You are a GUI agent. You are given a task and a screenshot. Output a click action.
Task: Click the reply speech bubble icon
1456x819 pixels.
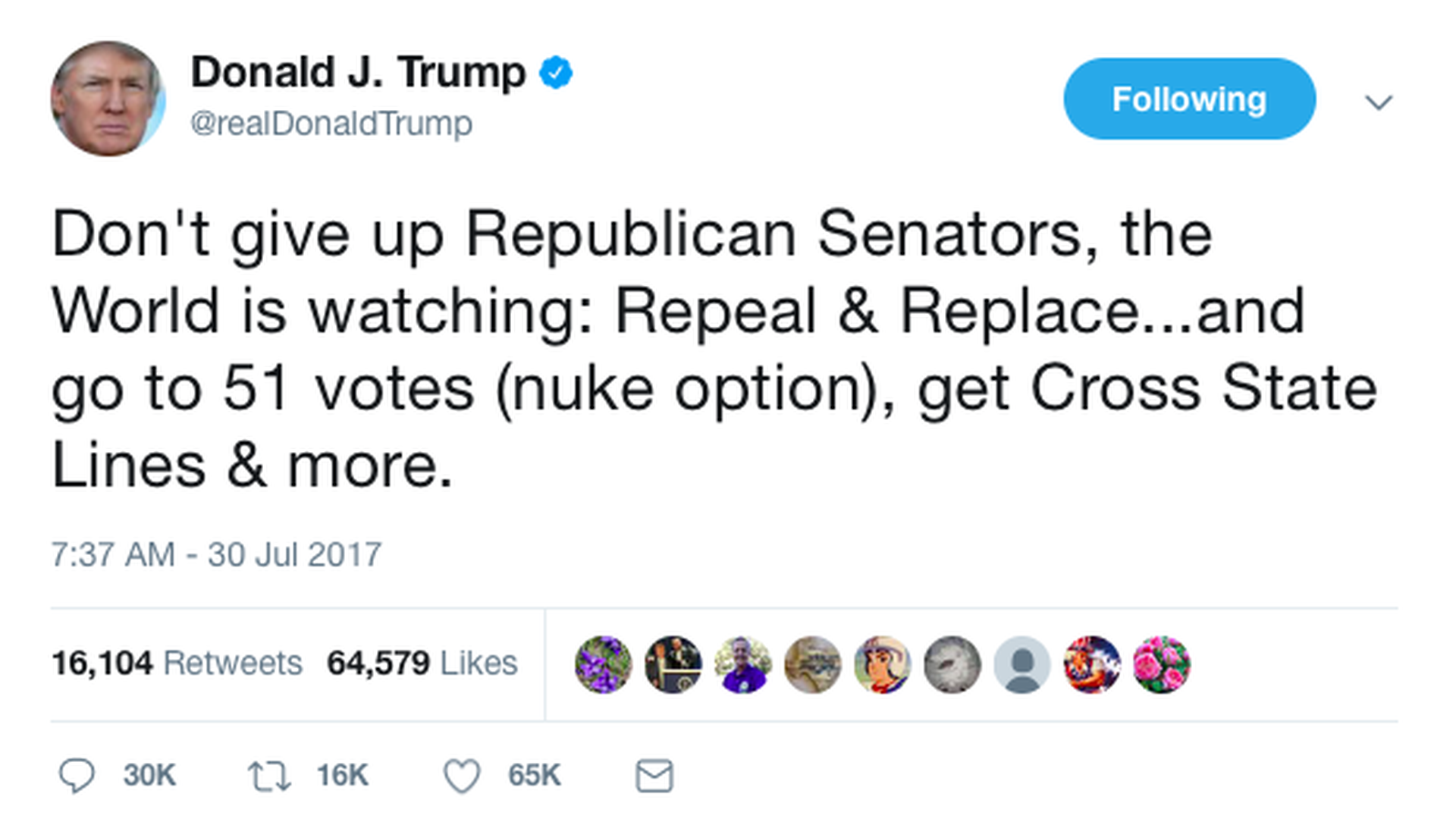click(x=77, y=776)
